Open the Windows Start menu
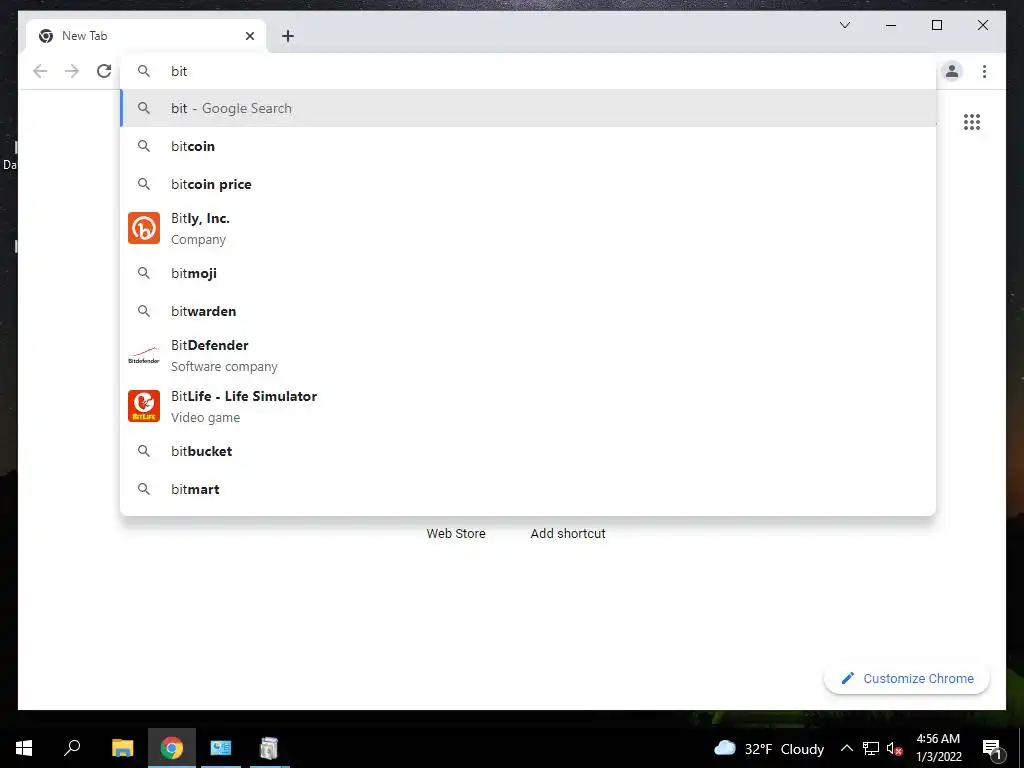This screenshot has width=1024, height=768. [x=24, y=748]
